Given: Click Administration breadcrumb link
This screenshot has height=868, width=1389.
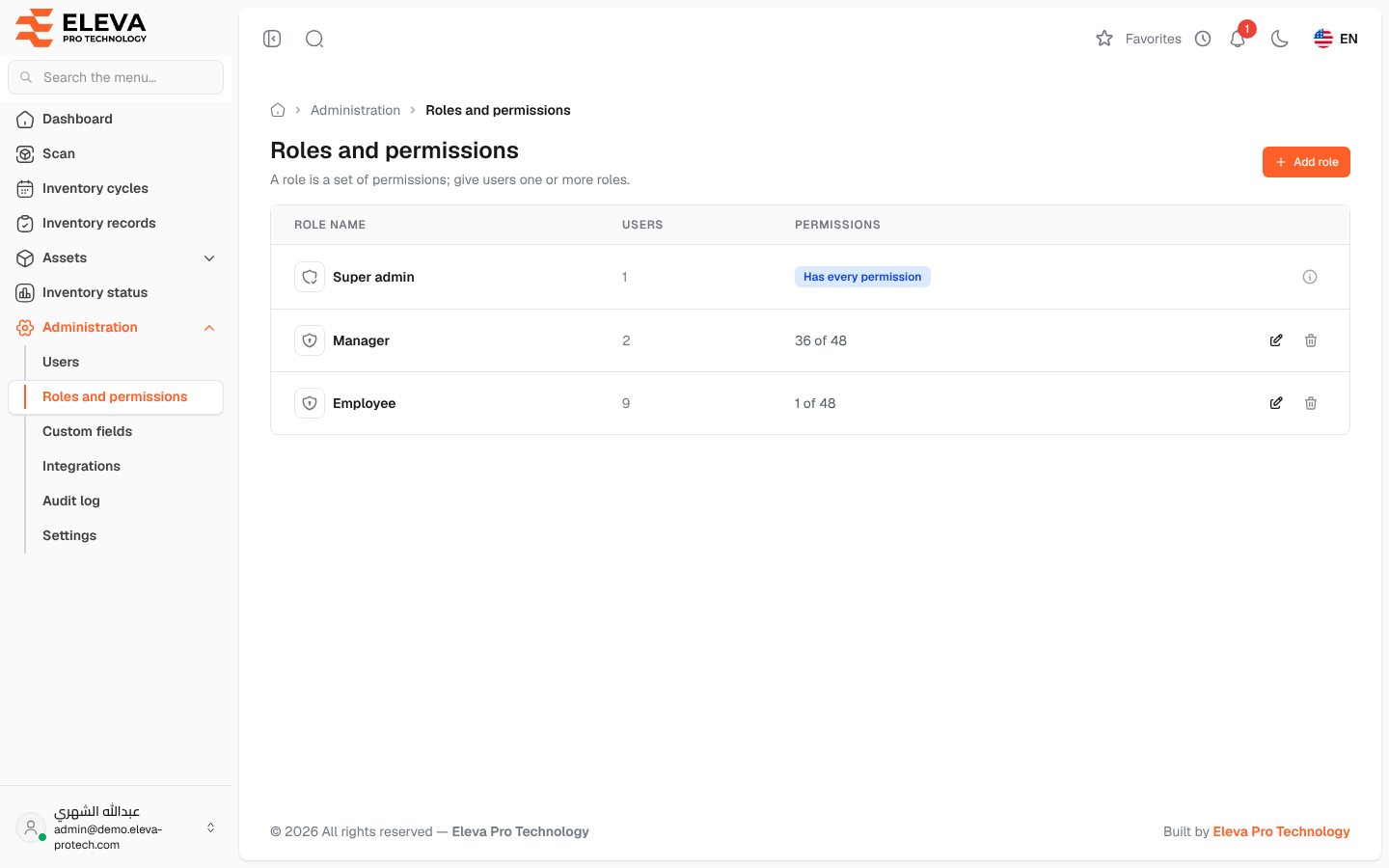Looking at the screenshot, I should pos(355,110).
